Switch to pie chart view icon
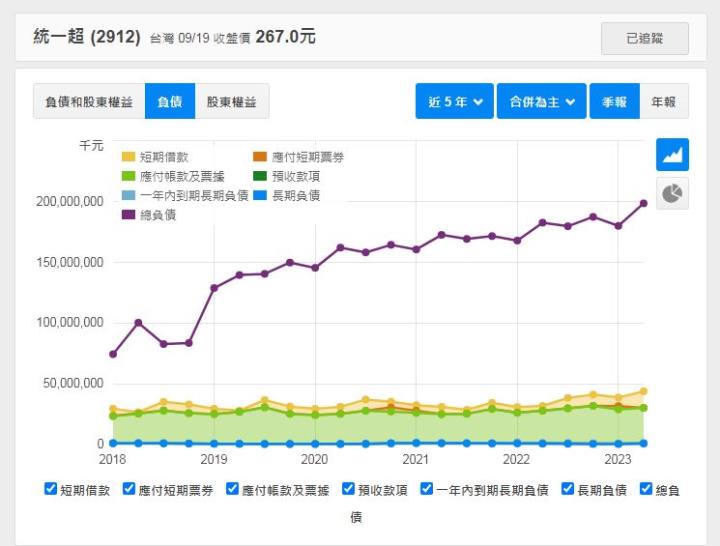720x546 pixels. tap(672, 193)
